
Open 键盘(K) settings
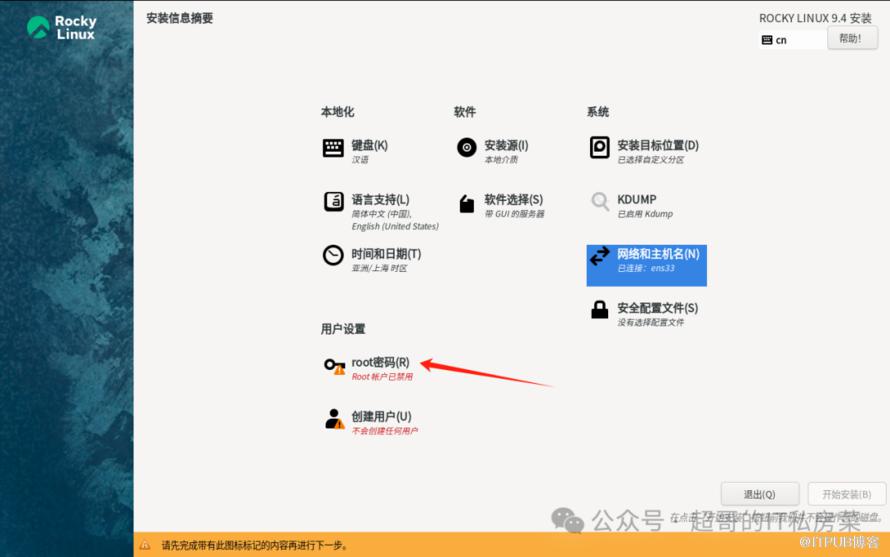[370, 145]
